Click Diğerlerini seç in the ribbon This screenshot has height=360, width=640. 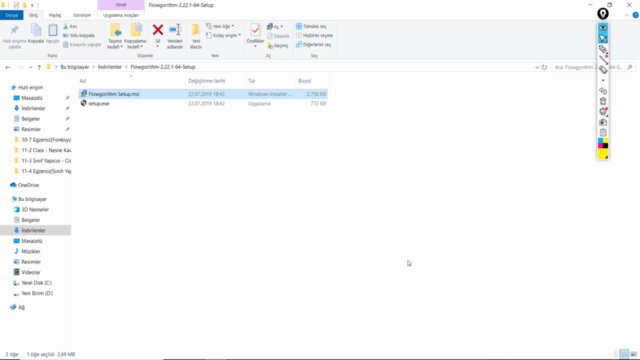pyautogui.click(x=313, y=44)
